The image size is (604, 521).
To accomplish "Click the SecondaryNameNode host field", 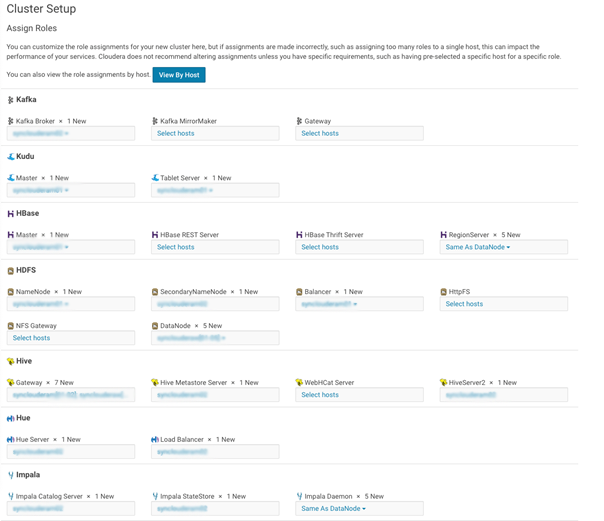I will click(x=215, y=304).
